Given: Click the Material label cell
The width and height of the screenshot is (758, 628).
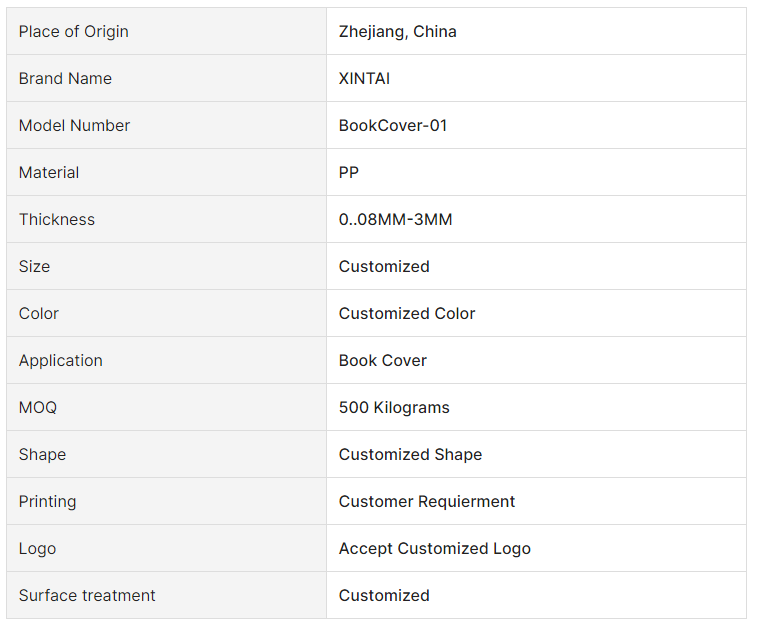Looking at the screenshot, I should [49, 172].
